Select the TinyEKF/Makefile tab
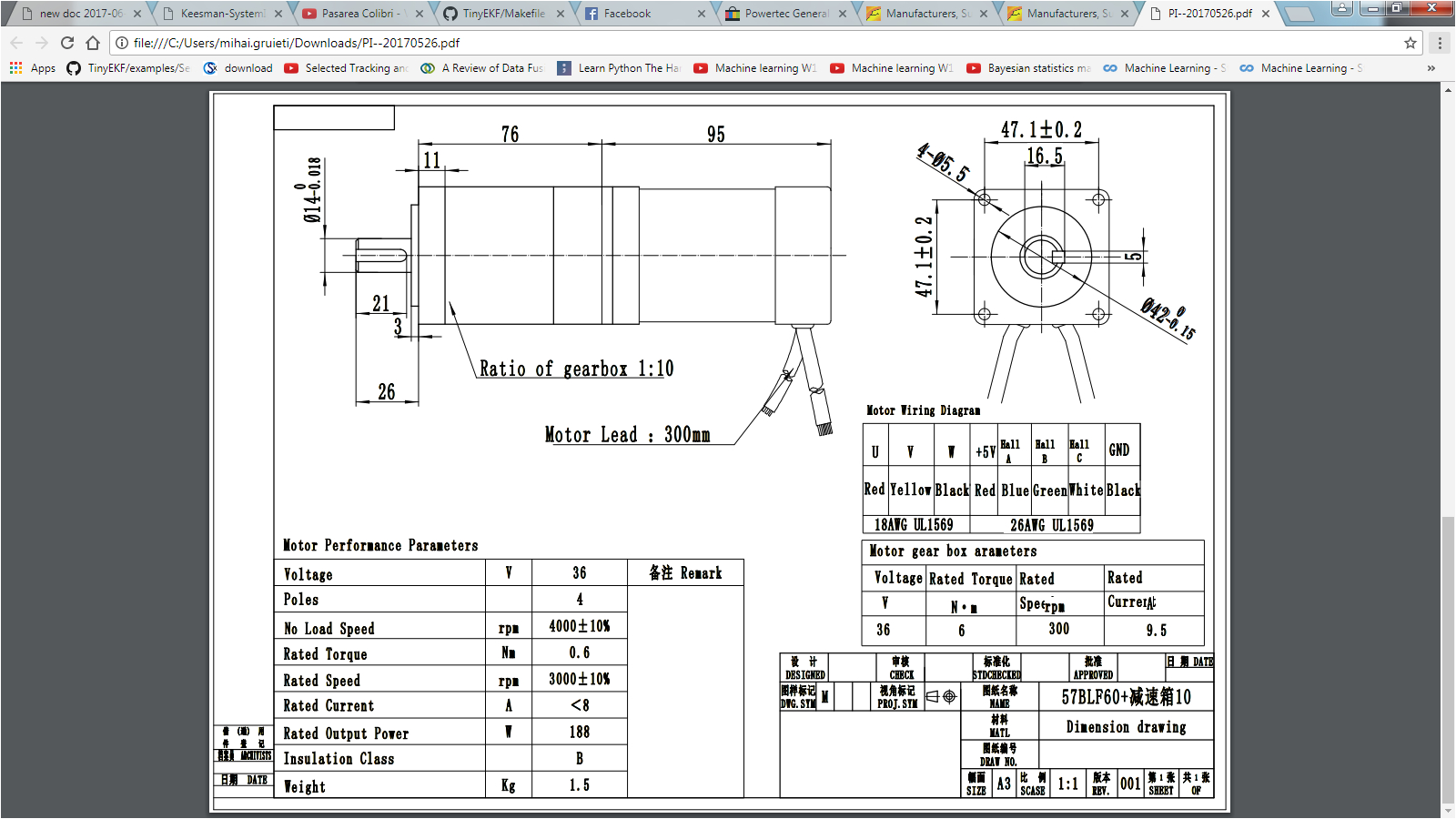Screen dimensions: 1456x819 (x=491, y=14)
